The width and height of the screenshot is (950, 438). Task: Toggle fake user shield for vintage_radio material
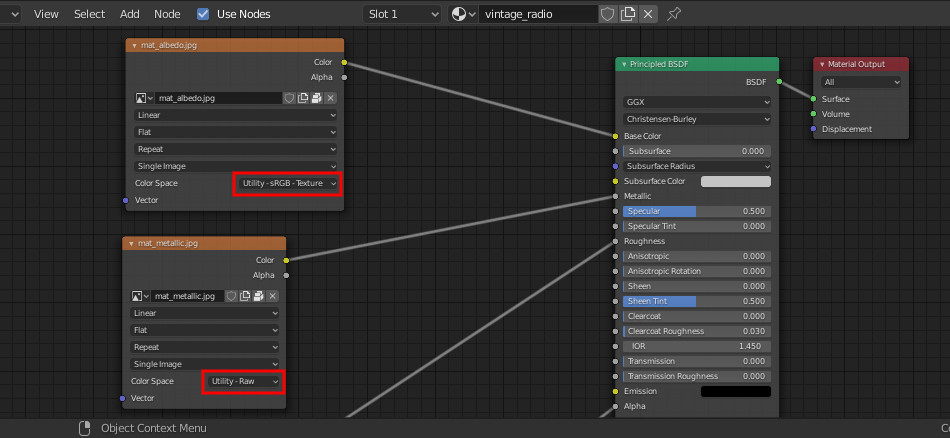pos(608,14)
